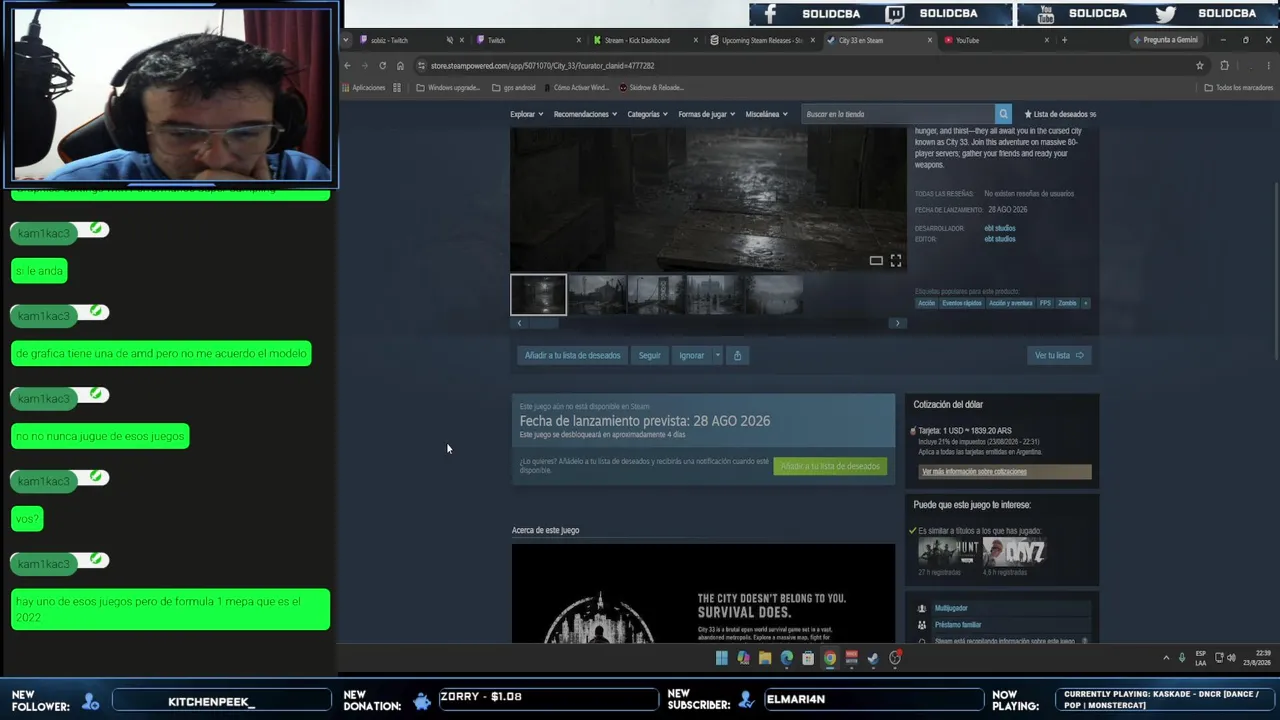
Task: Go back with the browser back arrow
Action: 347,66
